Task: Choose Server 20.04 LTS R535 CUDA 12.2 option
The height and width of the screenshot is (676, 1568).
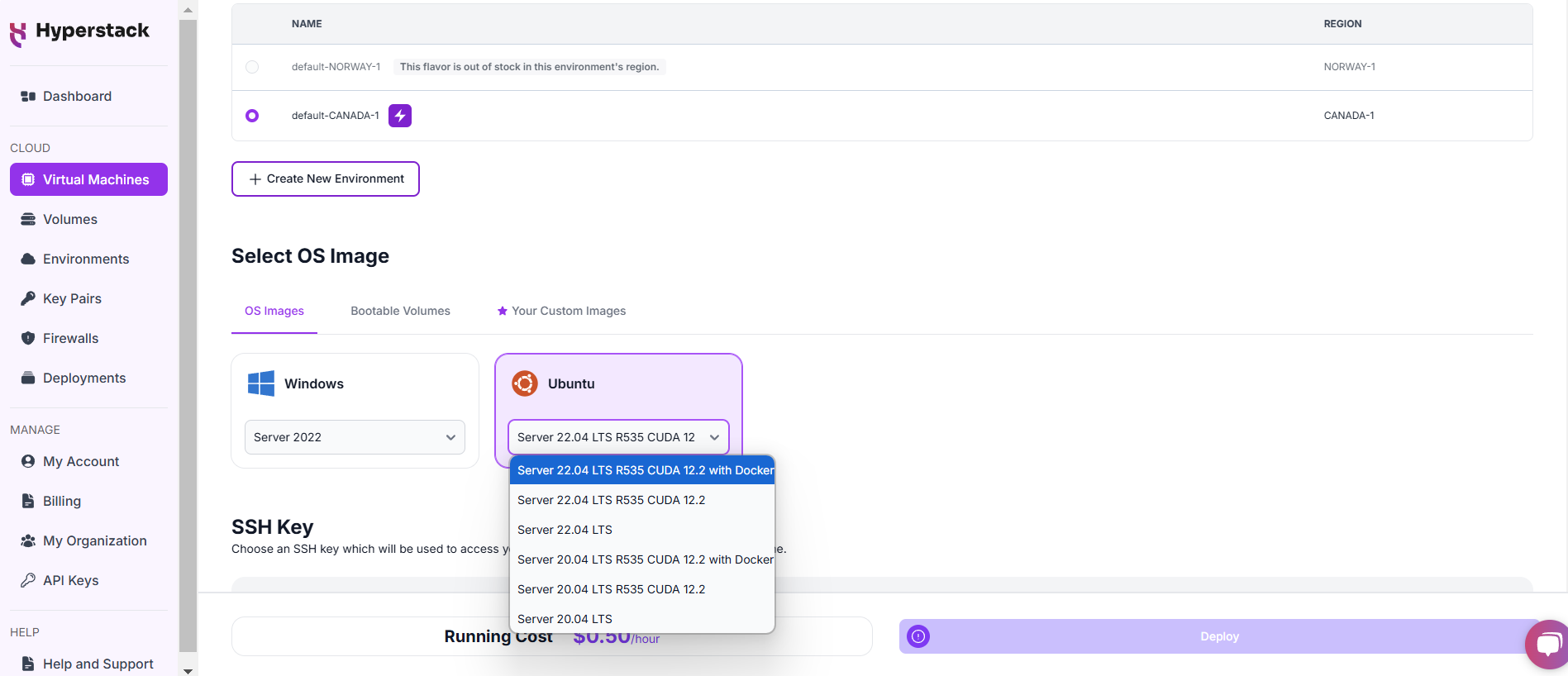Action: [x=642, y=589]
